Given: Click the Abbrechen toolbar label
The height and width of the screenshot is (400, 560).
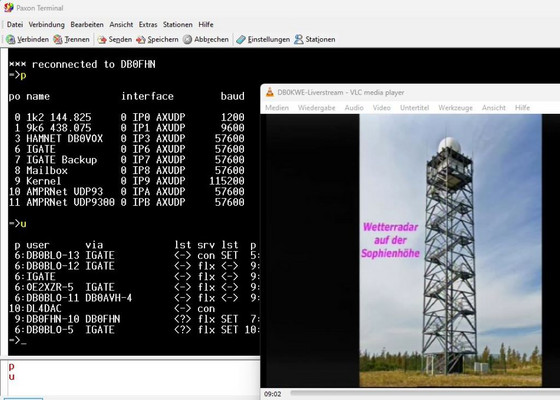Looking at the screenshot, I should (x=211, y=40).
